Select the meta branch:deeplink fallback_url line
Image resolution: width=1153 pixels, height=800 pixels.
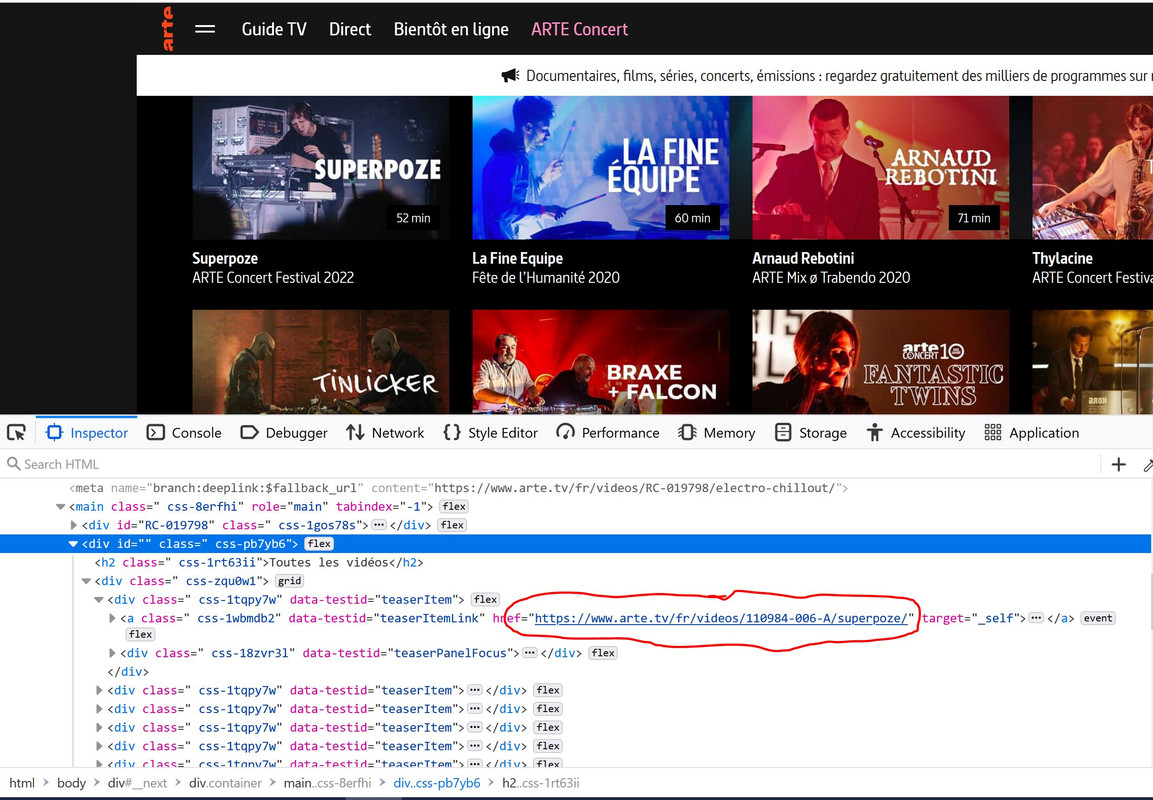(x=458, y=488)
